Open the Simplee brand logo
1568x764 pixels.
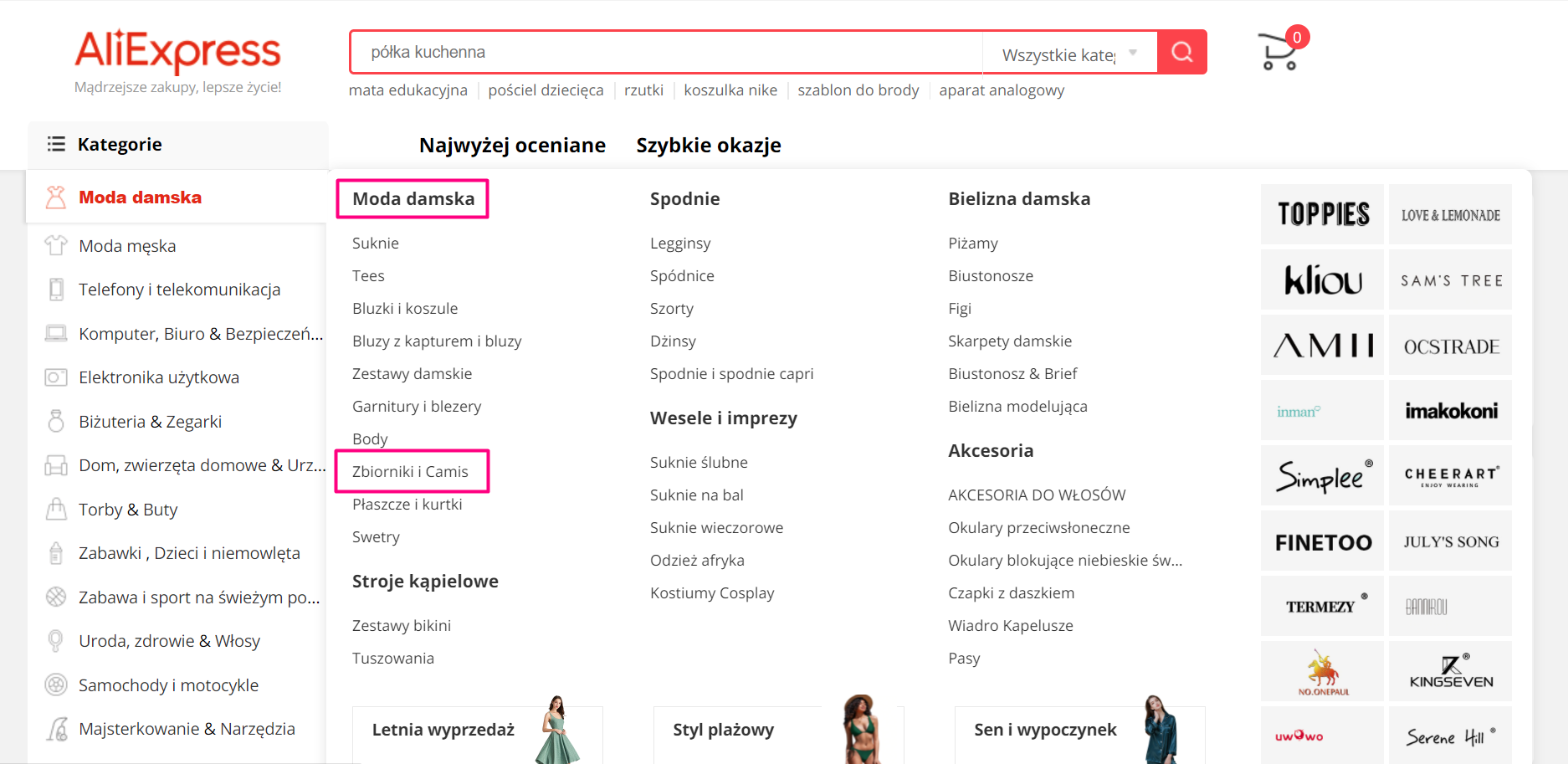coord(1322,475)
